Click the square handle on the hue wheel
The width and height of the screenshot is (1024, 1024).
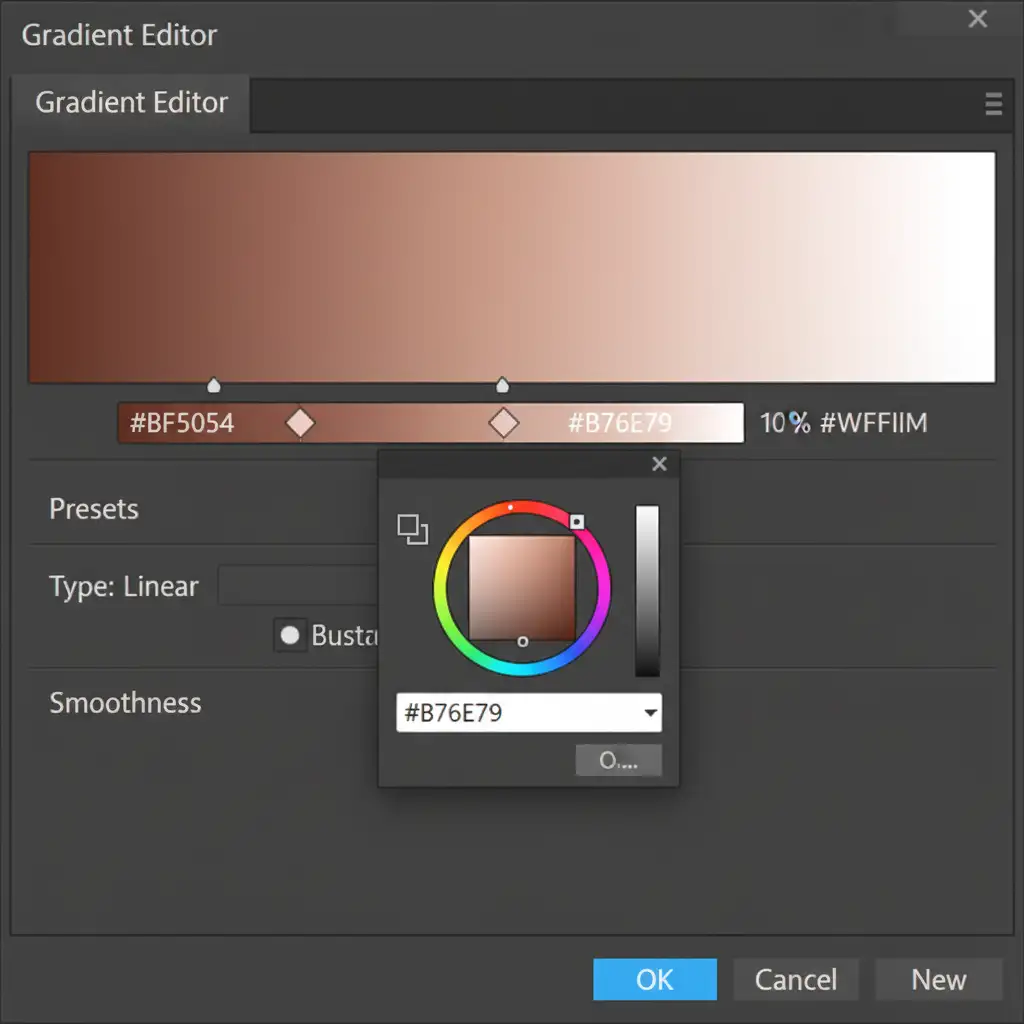(x=577, y=521)
